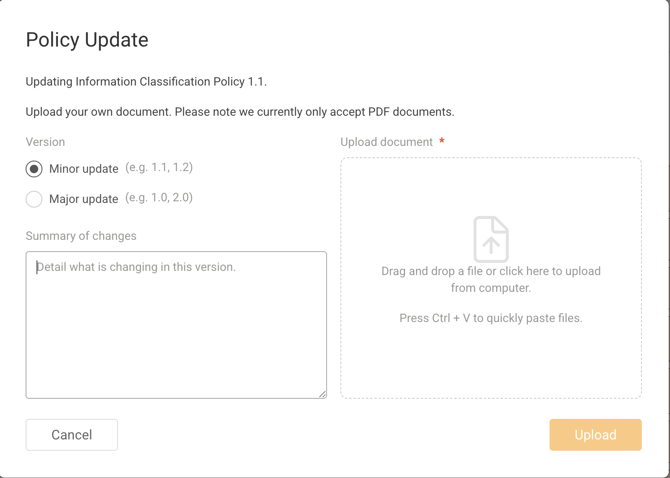The image size is (670, 478).
Task: Focus the Summary of changes text area
Action: pyautogui.click(x=176, y=325)
